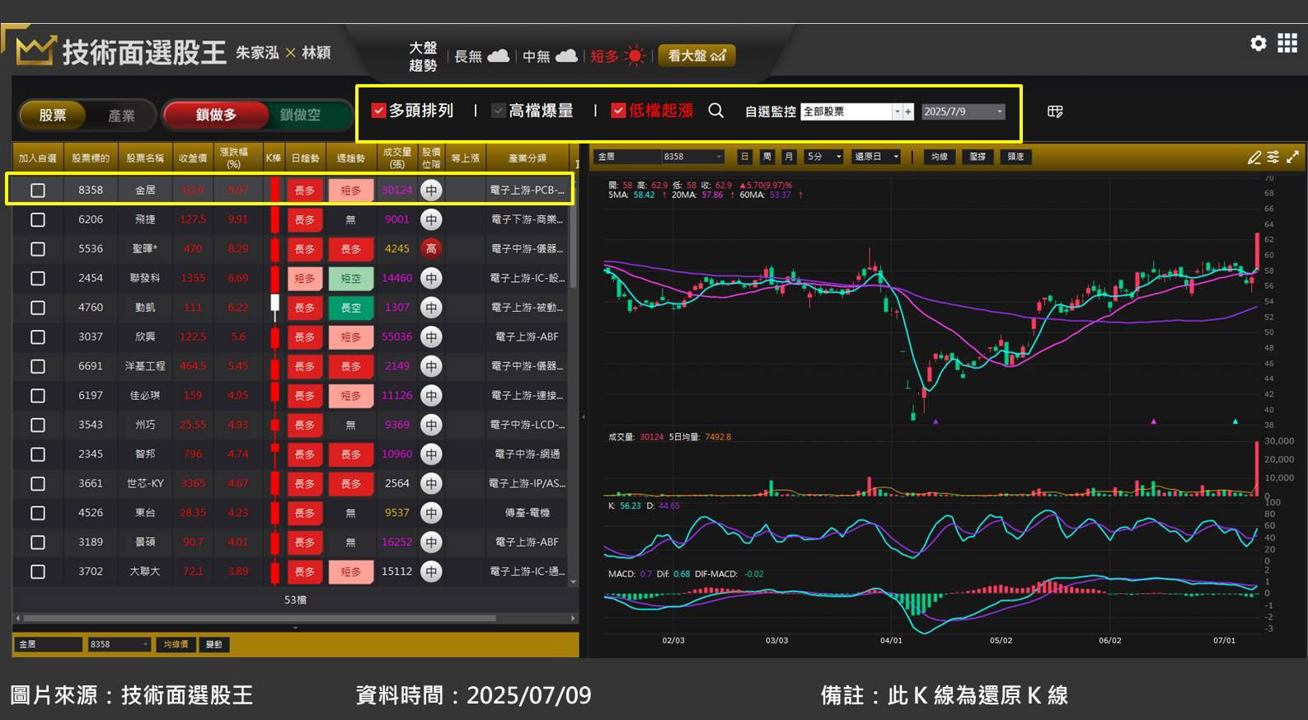Switch chart to 月 period
This screenshot has height=720, width=1308.
[x=789, y=157]
